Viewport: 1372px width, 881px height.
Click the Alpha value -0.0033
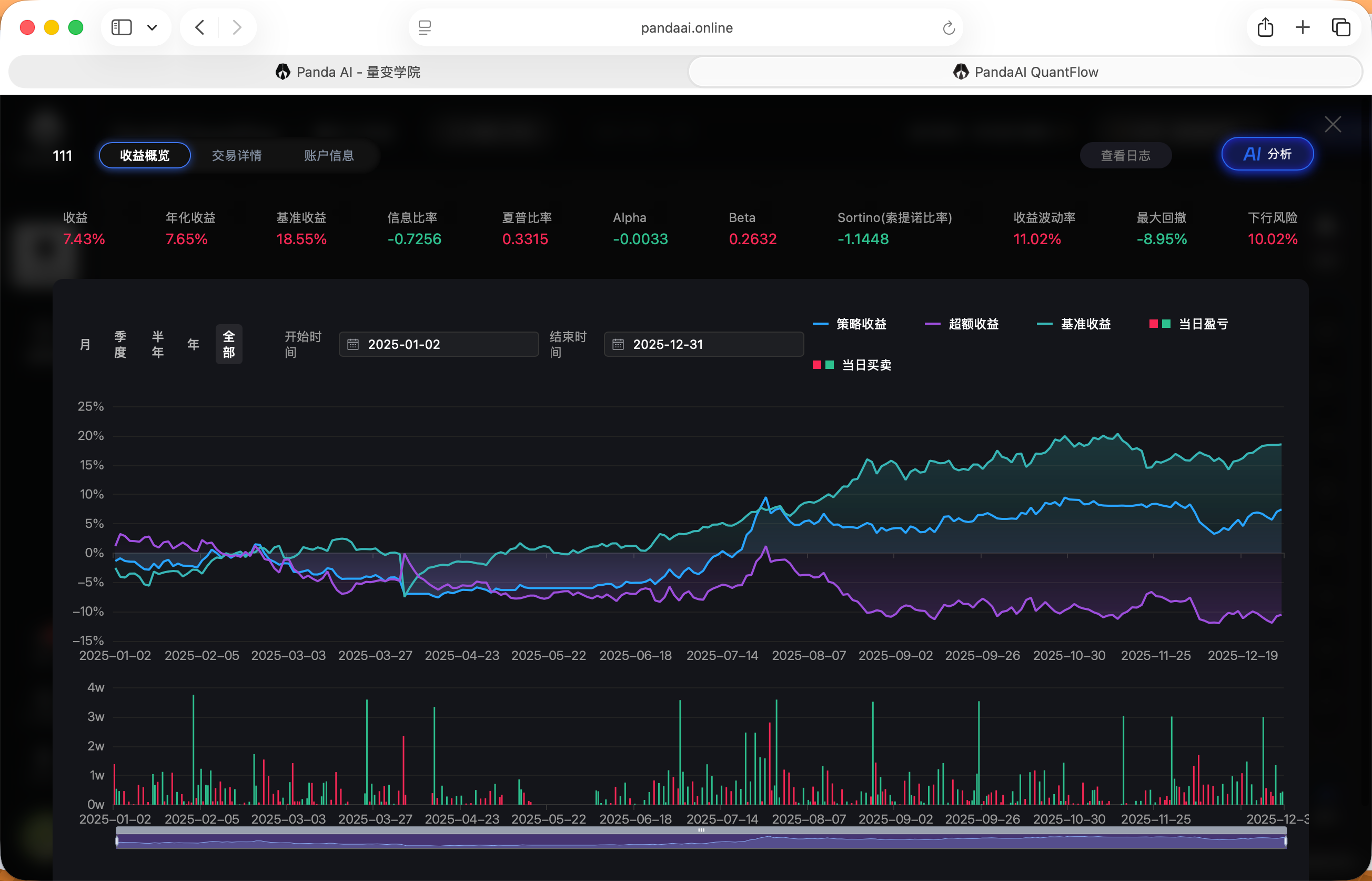pos(640,239)
